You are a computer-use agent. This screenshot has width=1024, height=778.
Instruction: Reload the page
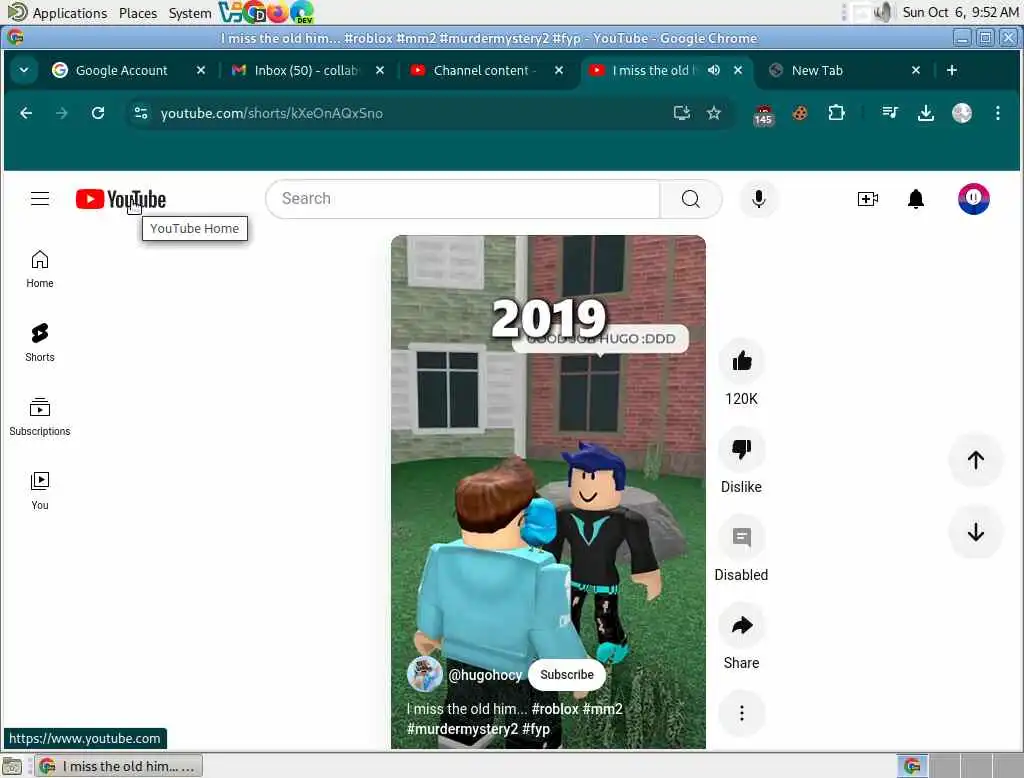(x=98, y=113)
